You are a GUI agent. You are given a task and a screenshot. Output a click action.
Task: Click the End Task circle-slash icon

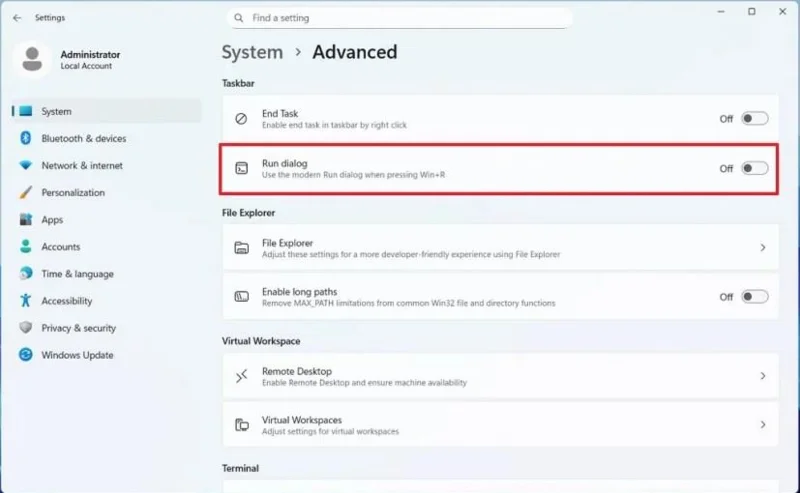(241, 119)
